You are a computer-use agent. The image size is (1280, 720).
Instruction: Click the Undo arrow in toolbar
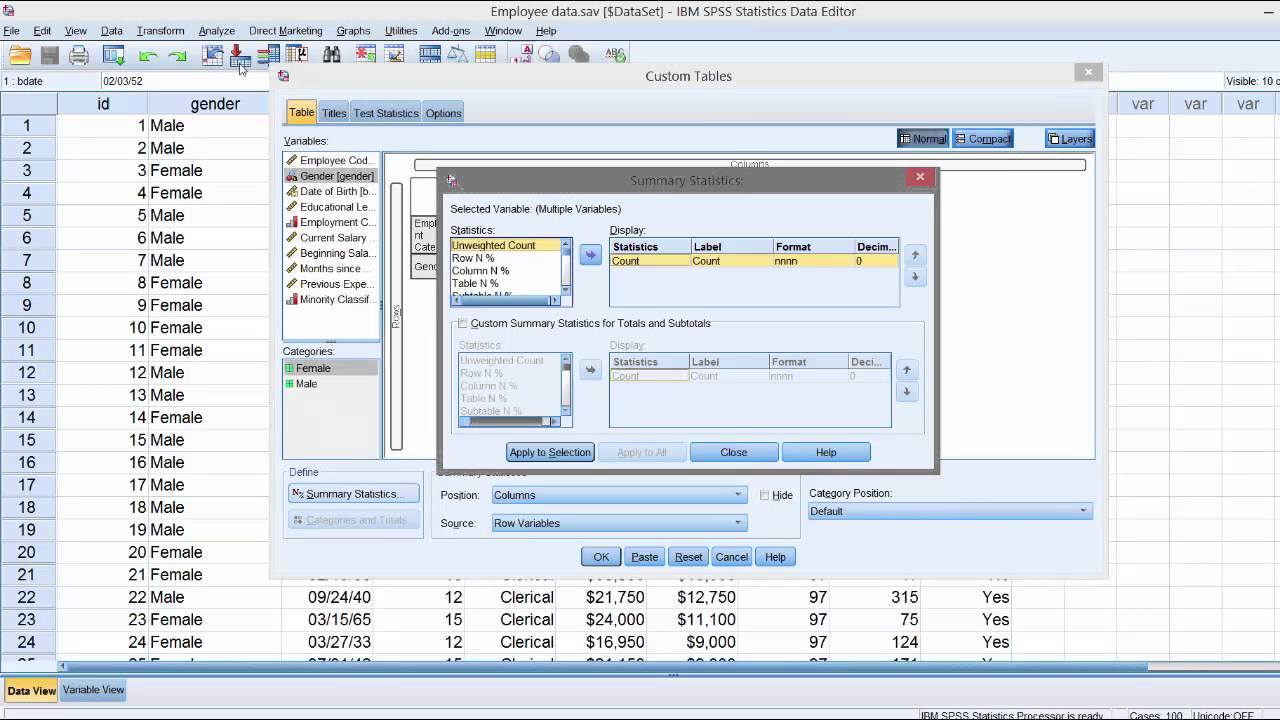click(x=148, y=56)
